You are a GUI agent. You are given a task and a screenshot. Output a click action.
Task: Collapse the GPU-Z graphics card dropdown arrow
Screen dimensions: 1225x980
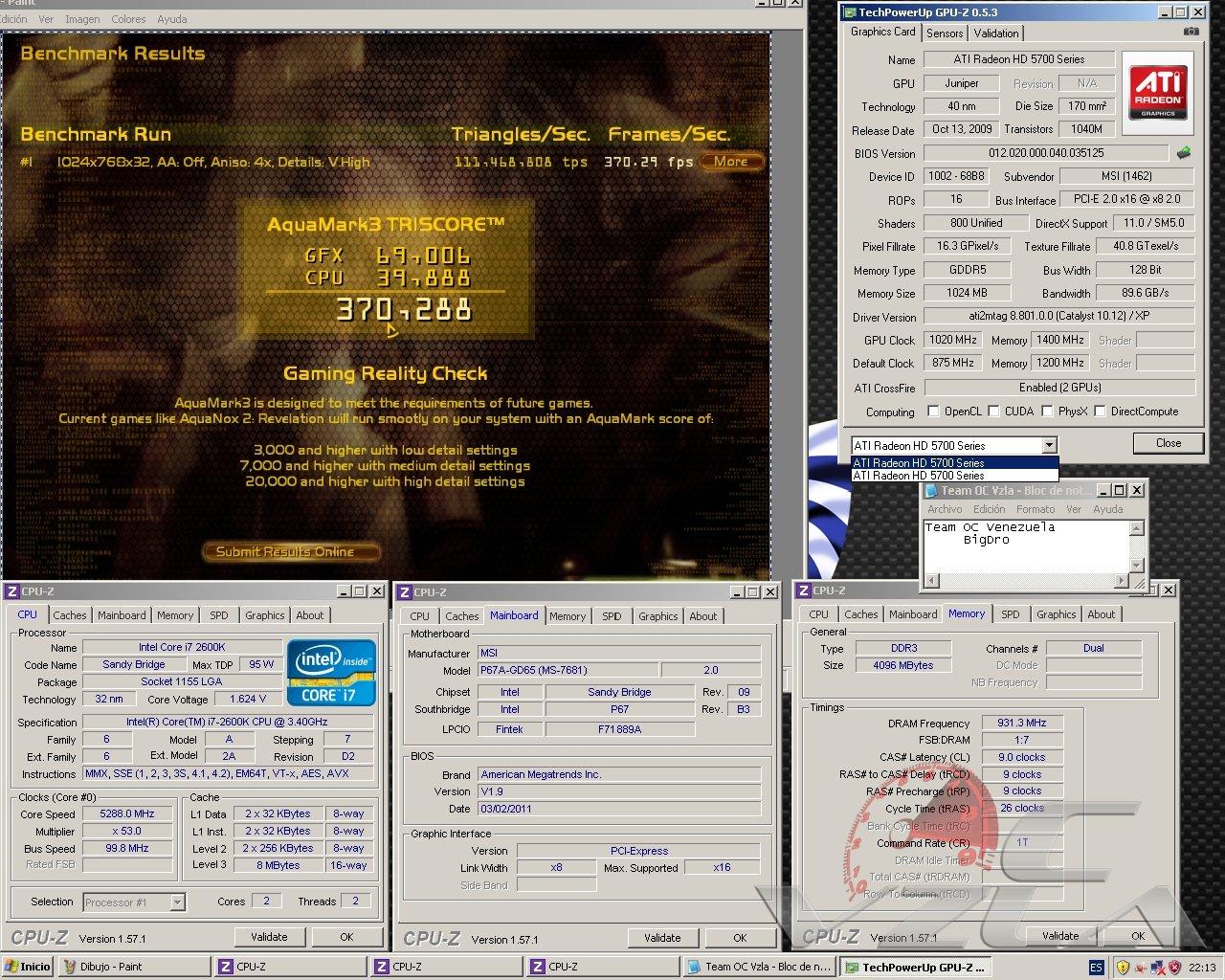coord(1049,445)
